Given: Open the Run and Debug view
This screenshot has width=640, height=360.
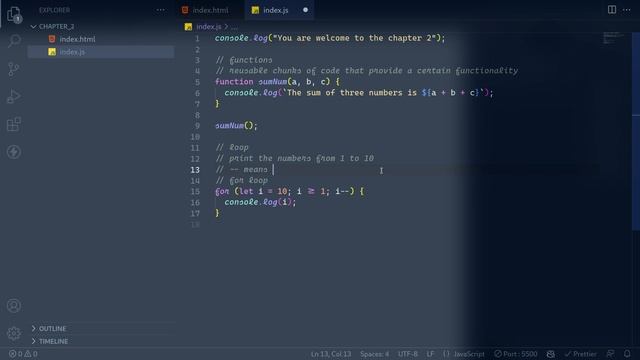Looking at the screenshot, I should point(14,96).
